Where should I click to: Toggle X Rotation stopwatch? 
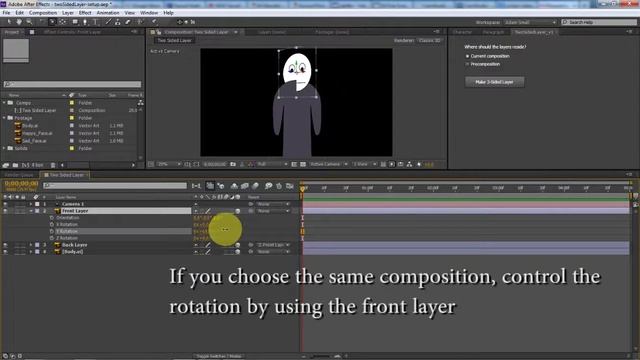pyautogui.click(x=52, y=224)
